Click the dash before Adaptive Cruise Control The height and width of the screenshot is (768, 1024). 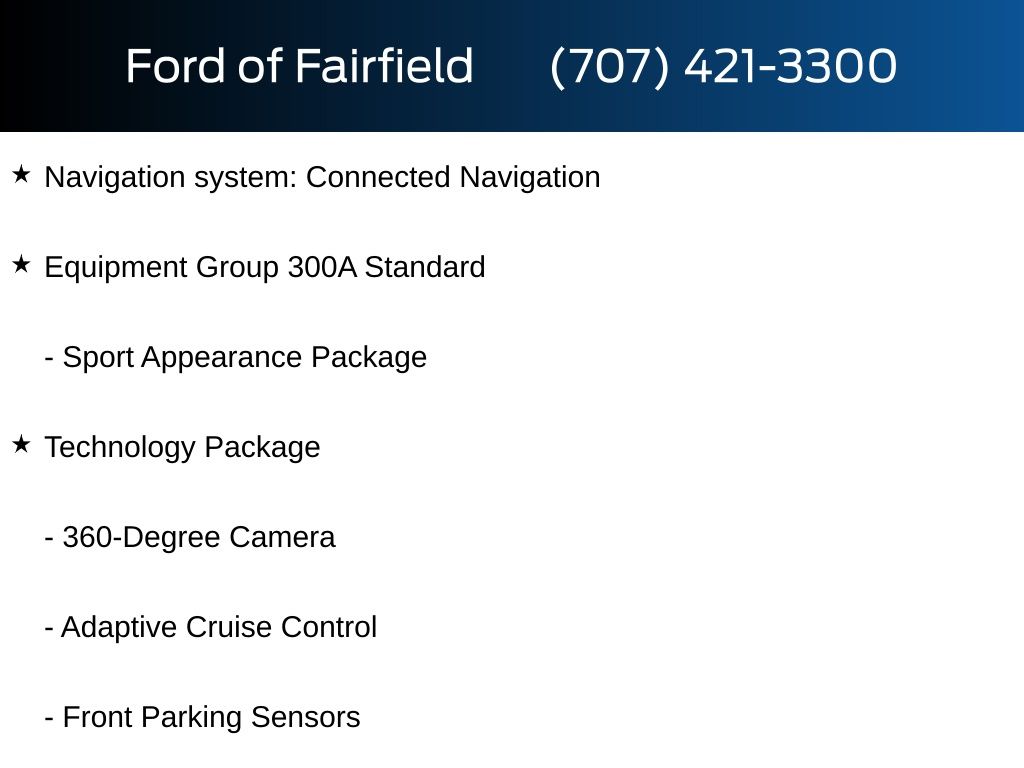click(x=49, y=629)
